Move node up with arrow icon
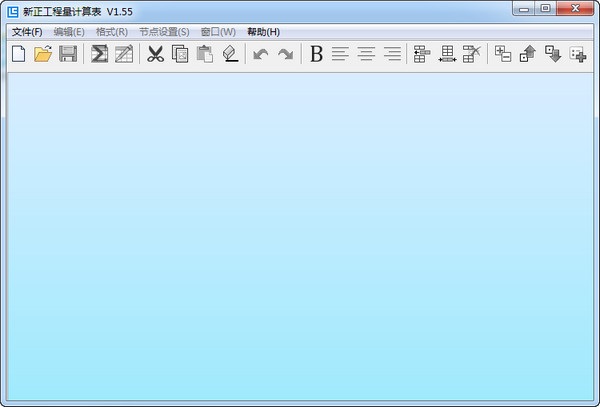Viewport: 600px width, 407px height. (528, 54)
